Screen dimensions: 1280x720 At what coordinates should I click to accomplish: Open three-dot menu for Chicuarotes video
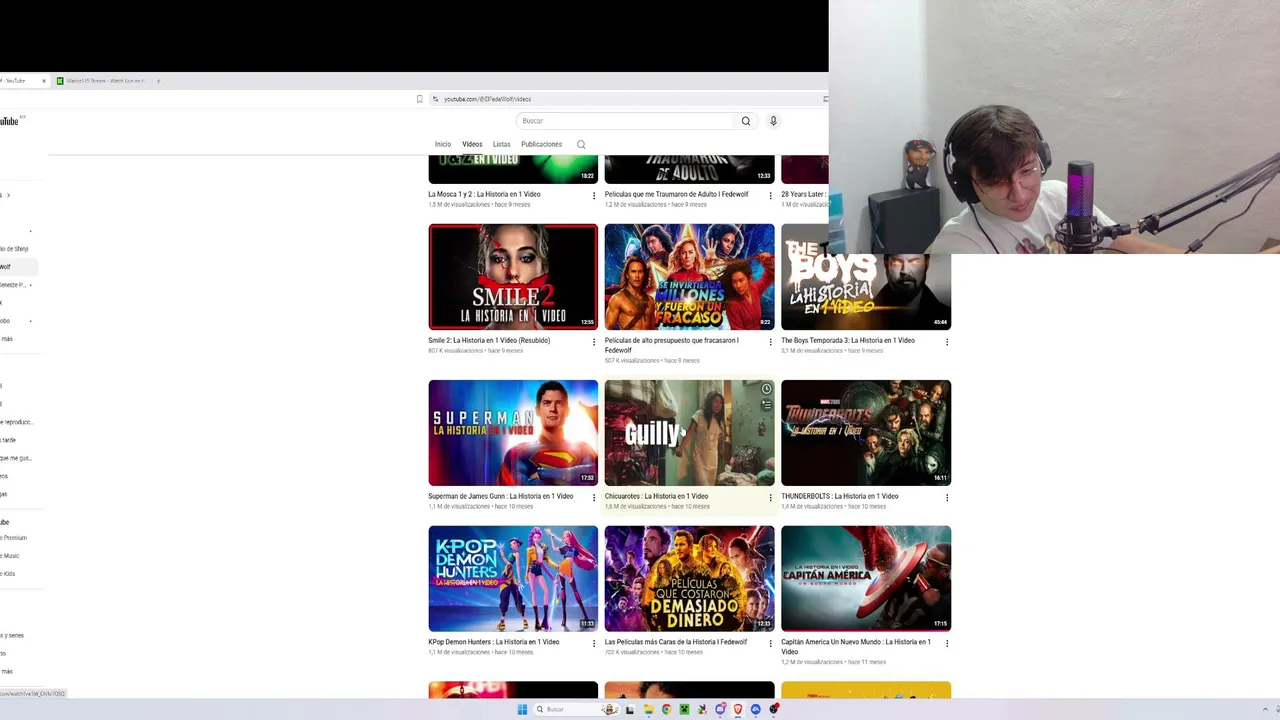(770, 498)
